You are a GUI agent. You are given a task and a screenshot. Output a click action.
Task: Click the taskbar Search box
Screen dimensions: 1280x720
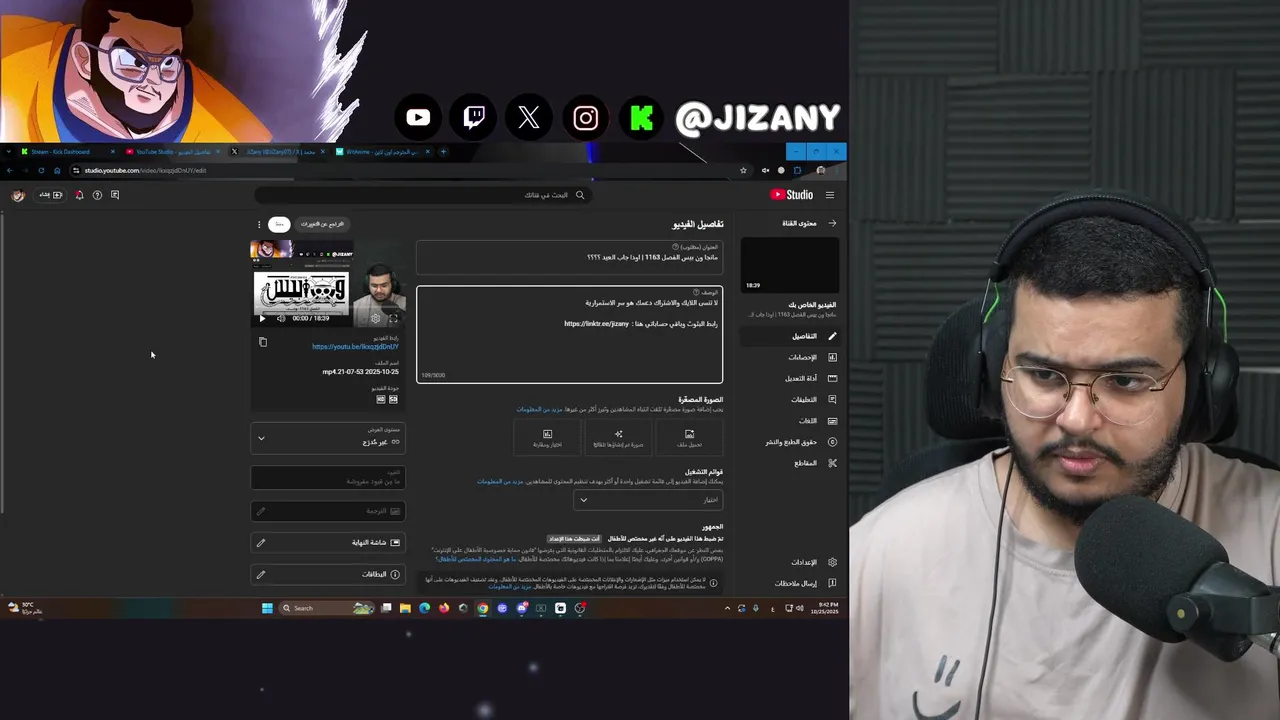tap(327, 608)
